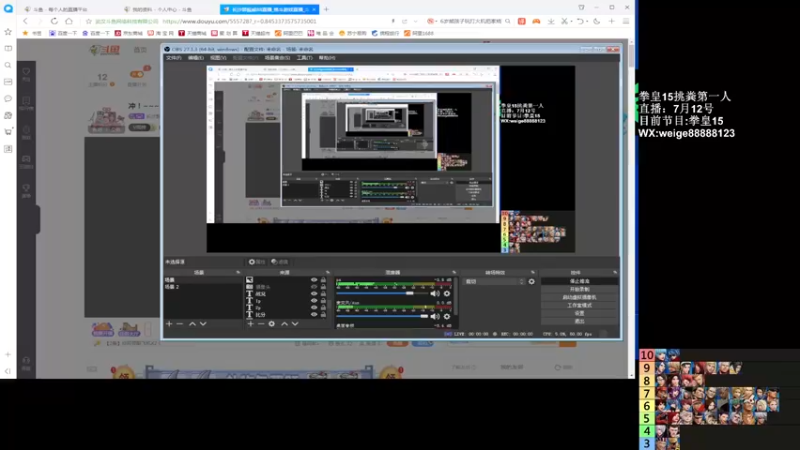The height and width of the screenshot is (450, 800).
Task: Open the scene transition type dropdown
Action: coord(494,282)
